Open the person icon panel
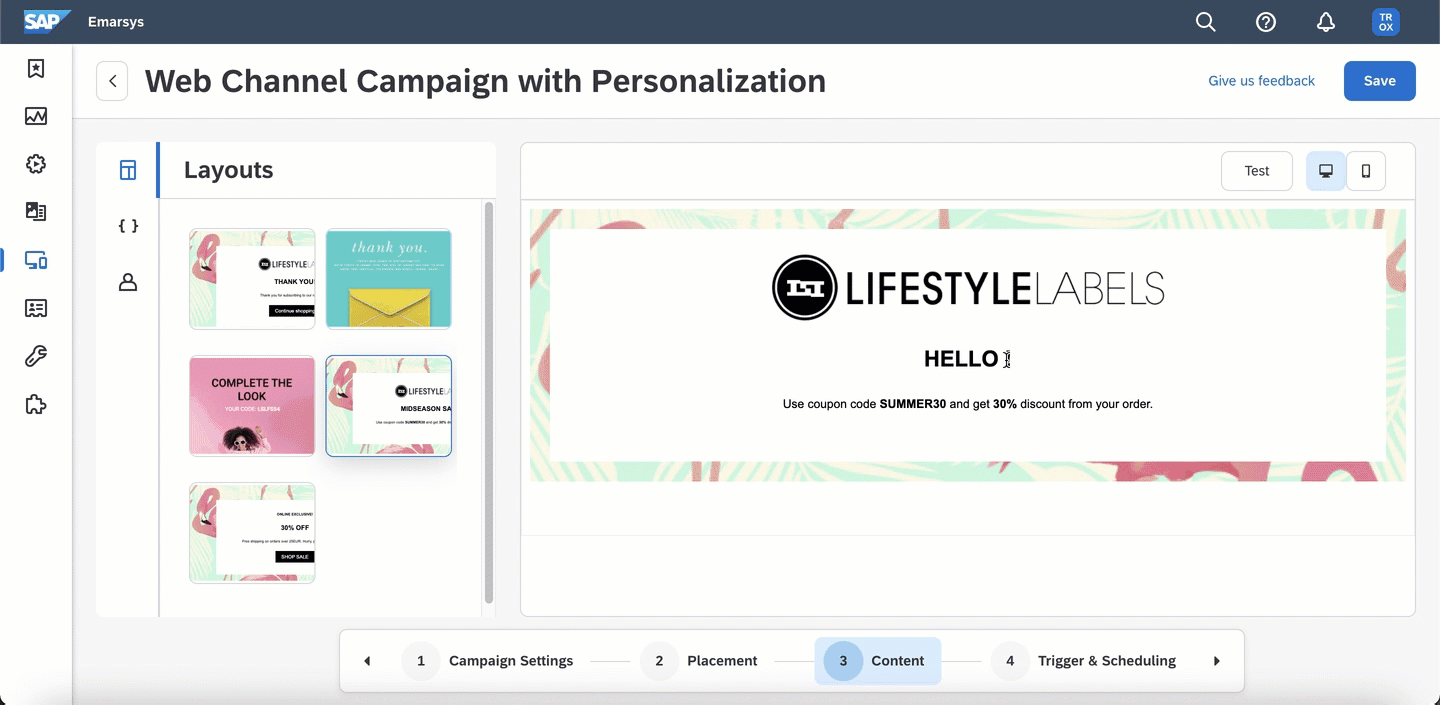Image resolution: width=1440 pixels, height=705 pixels. point(128,283)
